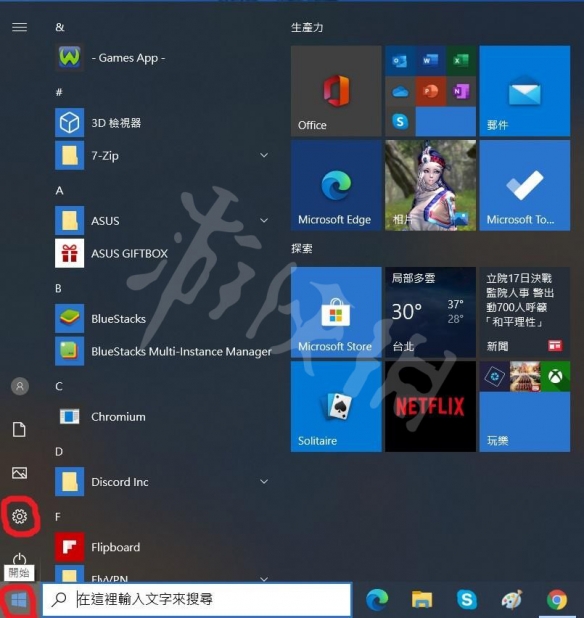Open 3D 檢視器 app
Viewport: 584px width, 618px height.
164,123
